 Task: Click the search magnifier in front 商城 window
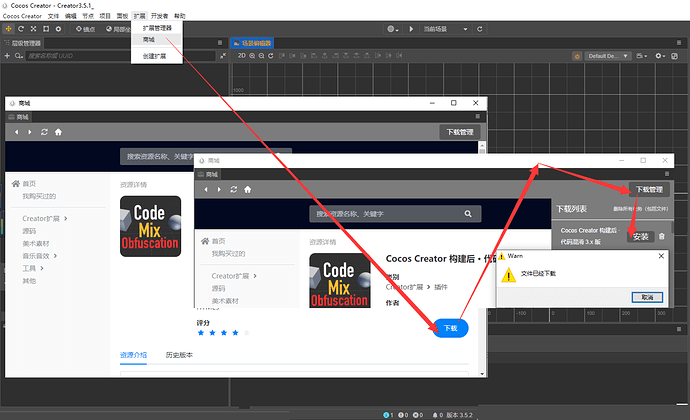click(x=468, y=214)
